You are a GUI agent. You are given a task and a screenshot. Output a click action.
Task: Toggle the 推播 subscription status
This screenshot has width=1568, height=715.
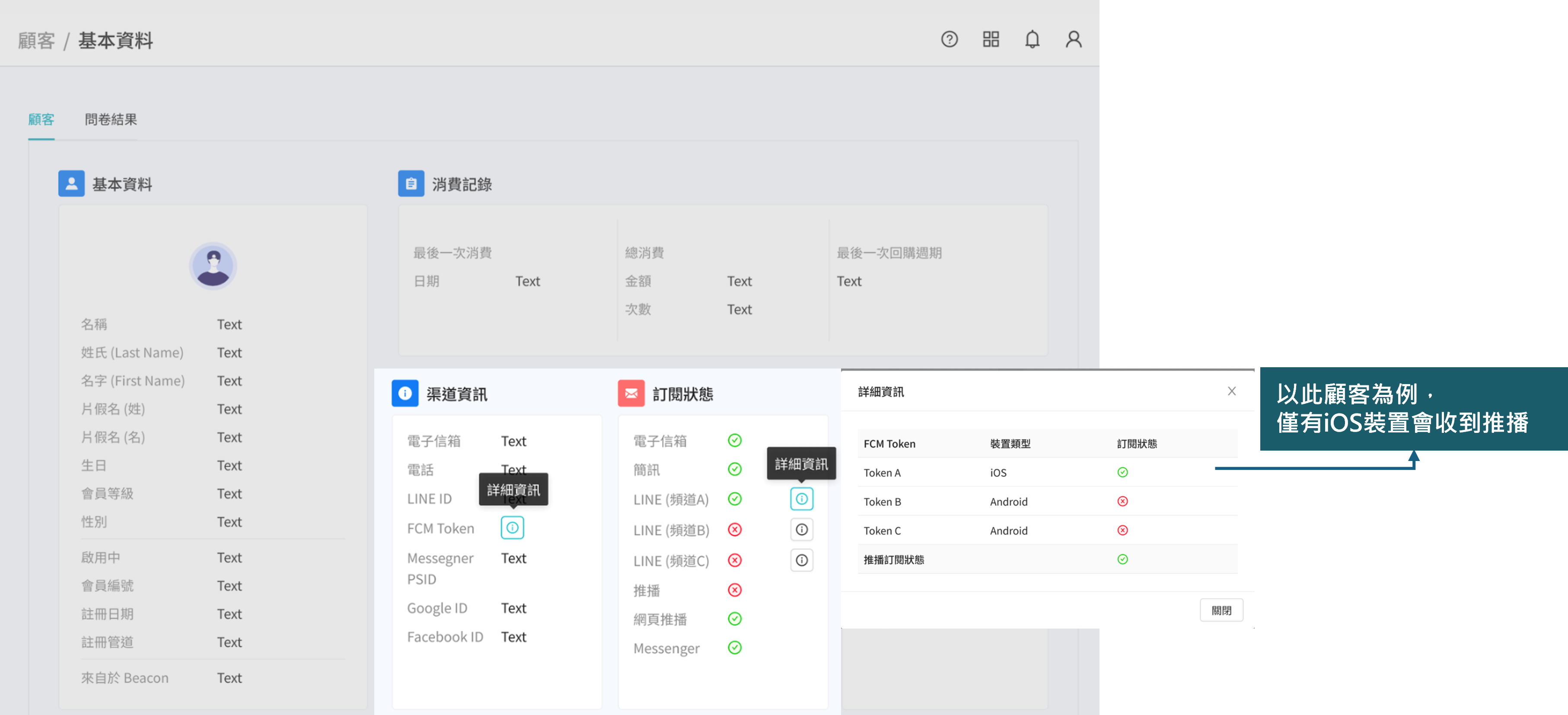point(734,589)
